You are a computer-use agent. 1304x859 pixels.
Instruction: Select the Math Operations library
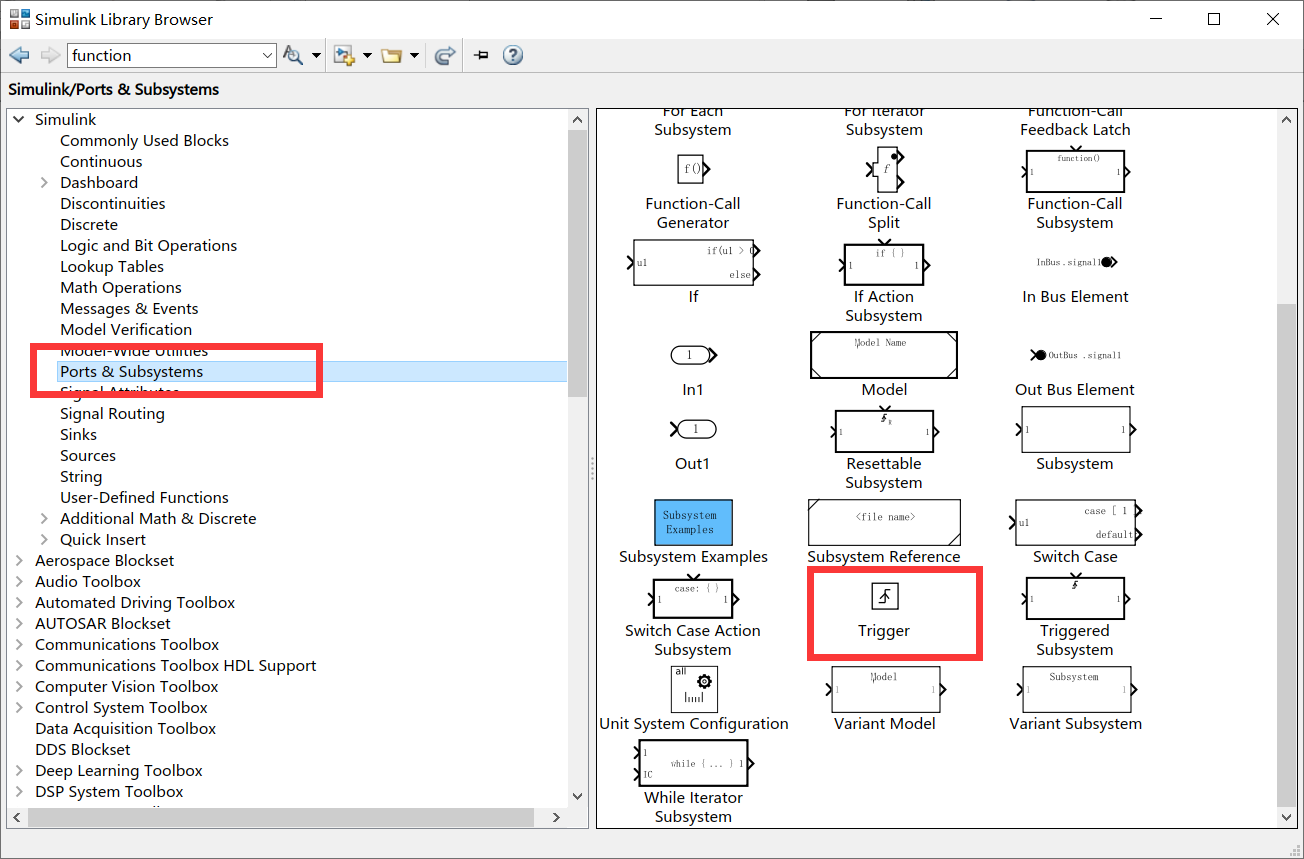[121, 287]
